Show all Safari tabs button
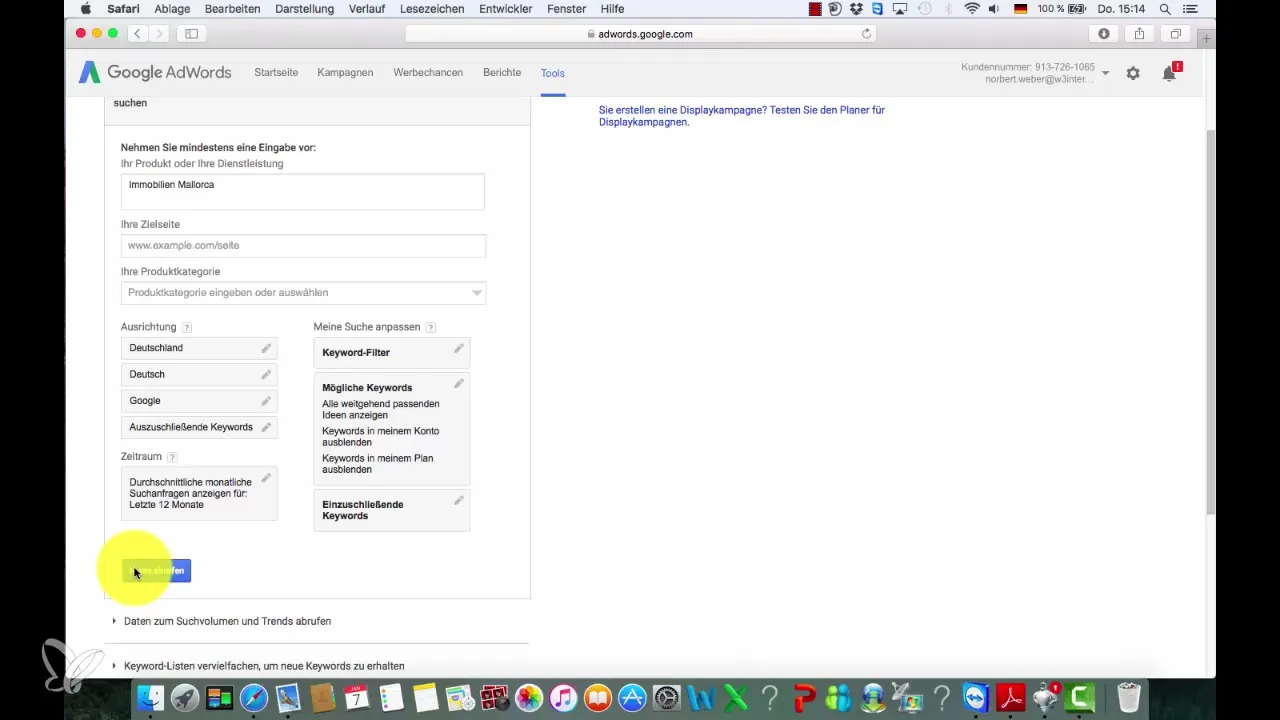 click(1176, 34)
